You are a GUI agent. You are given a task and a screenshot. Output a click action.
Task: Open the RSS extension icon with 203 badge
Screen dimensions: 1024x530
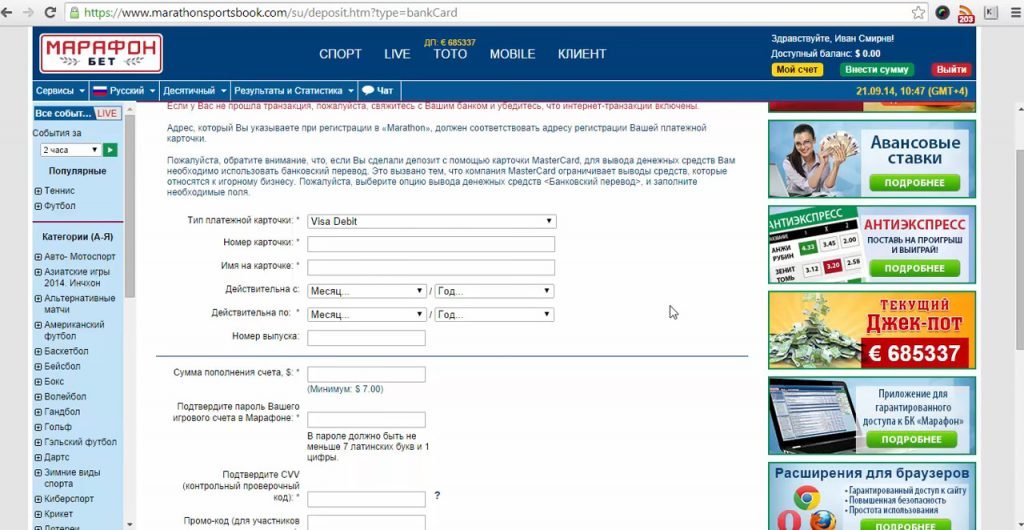pyautogui.click(x=966, y=13)
